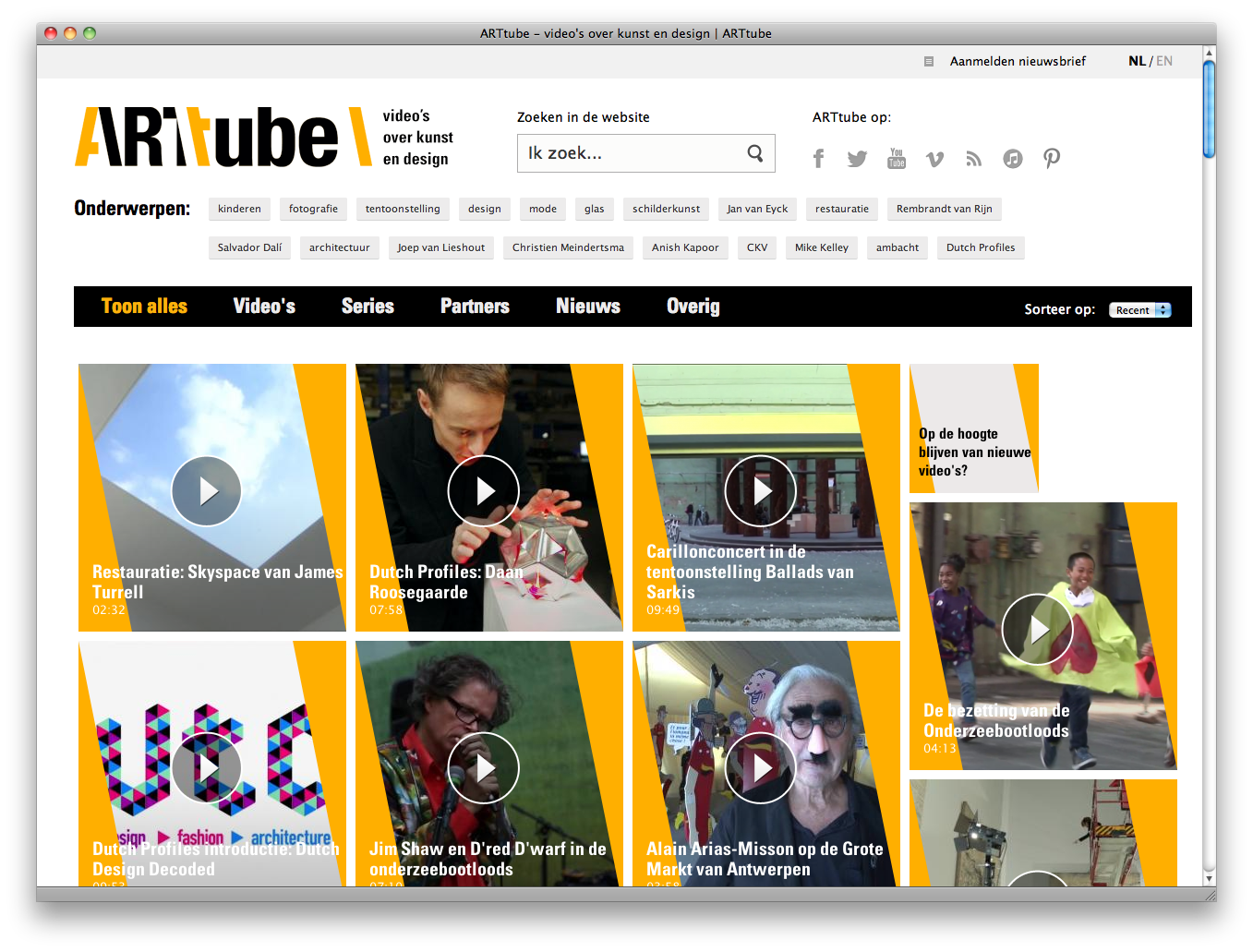Play the Carillonconcert Sarkis video
The width and height of the screenshot is (1253, 952).
[x=761, y=491]
